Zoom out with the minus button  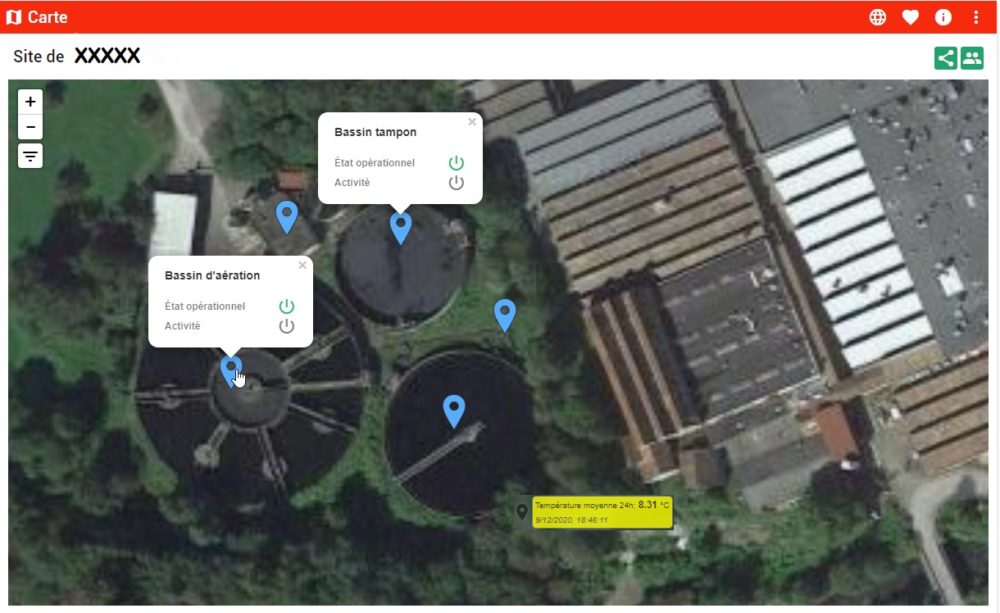(x=30, y=127)
